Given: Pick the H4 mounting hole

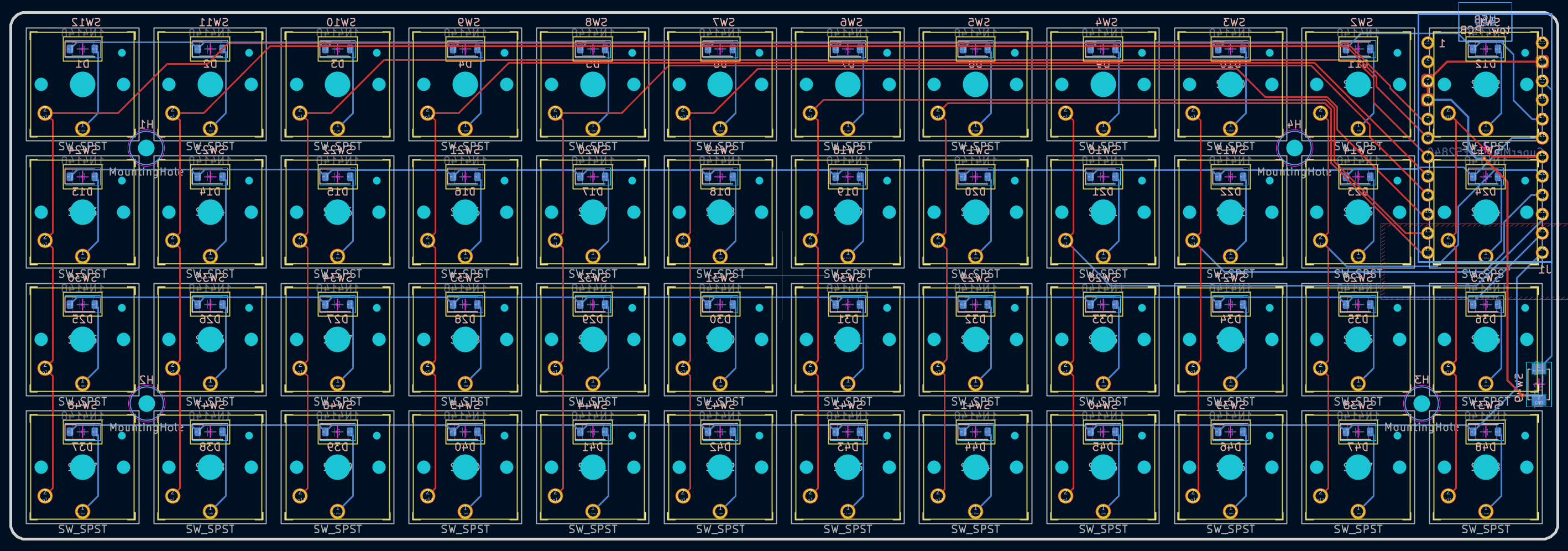Looking at the screenshot, I should 1294,148.
